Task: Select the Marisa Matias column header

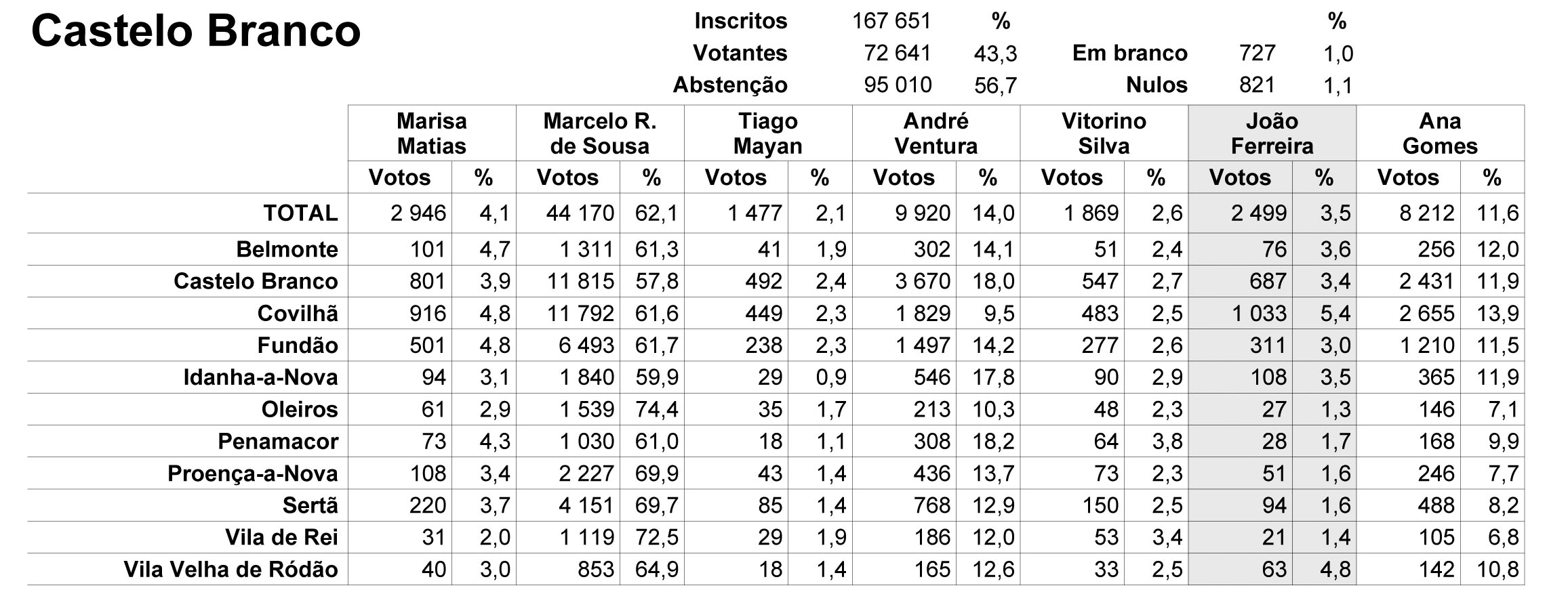Action: click(x=432, y=133)
